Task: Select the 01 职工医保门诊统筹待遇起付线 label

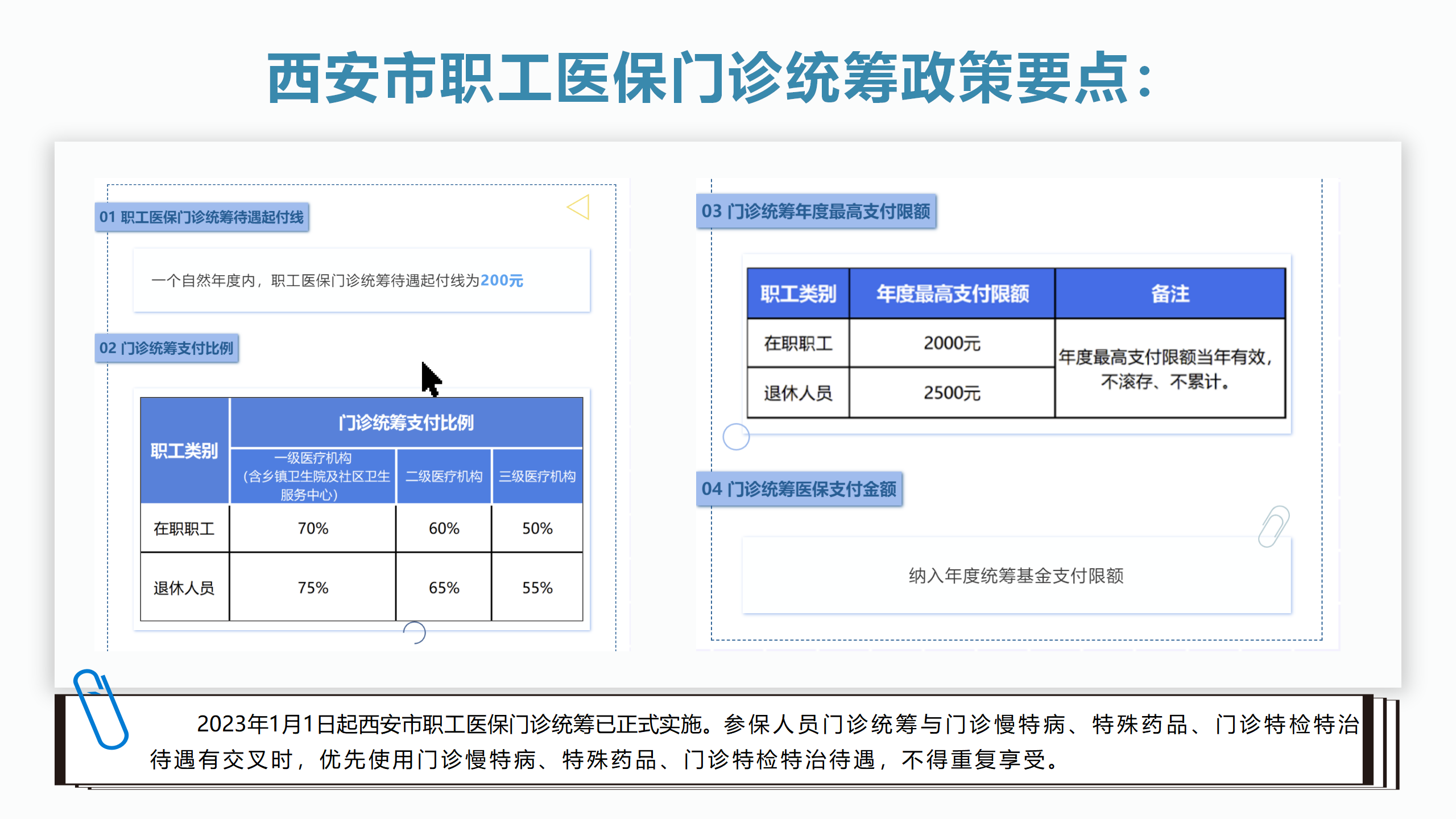Action: coord(202,217)
